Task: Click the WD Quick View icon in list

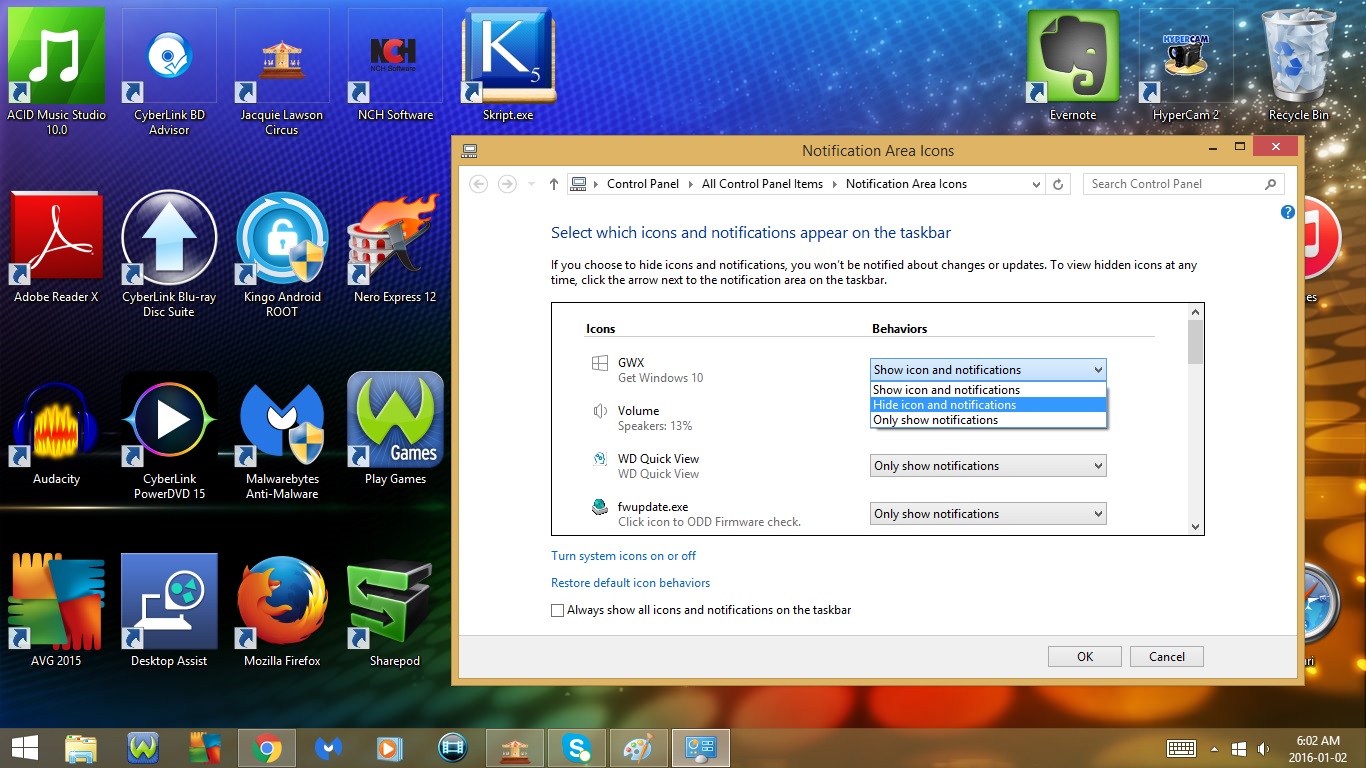Action: tap(599, 459)
